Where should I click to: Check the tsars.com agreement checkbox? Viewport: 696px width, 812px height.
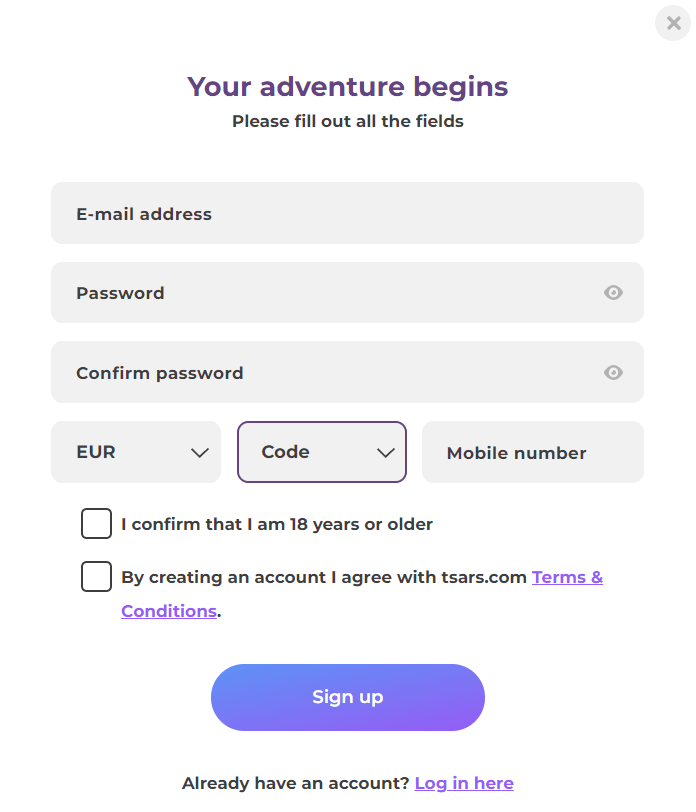(x=96, y=577)
